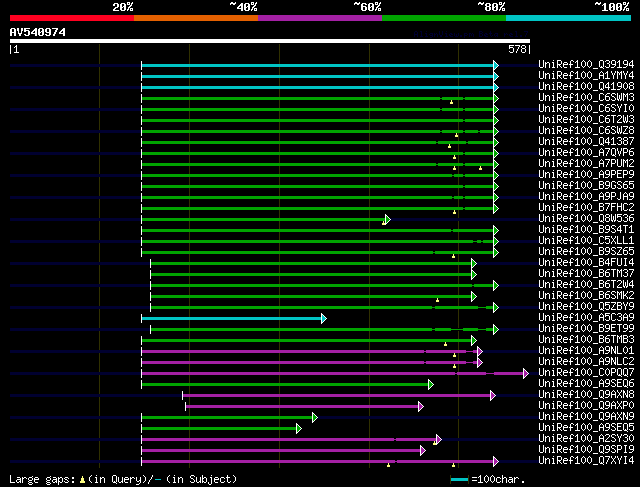Click the UniRef100_C0PQQ7 label
This screenshot has height=487, width=640.
pyautogui.click(x=586, y=373)
